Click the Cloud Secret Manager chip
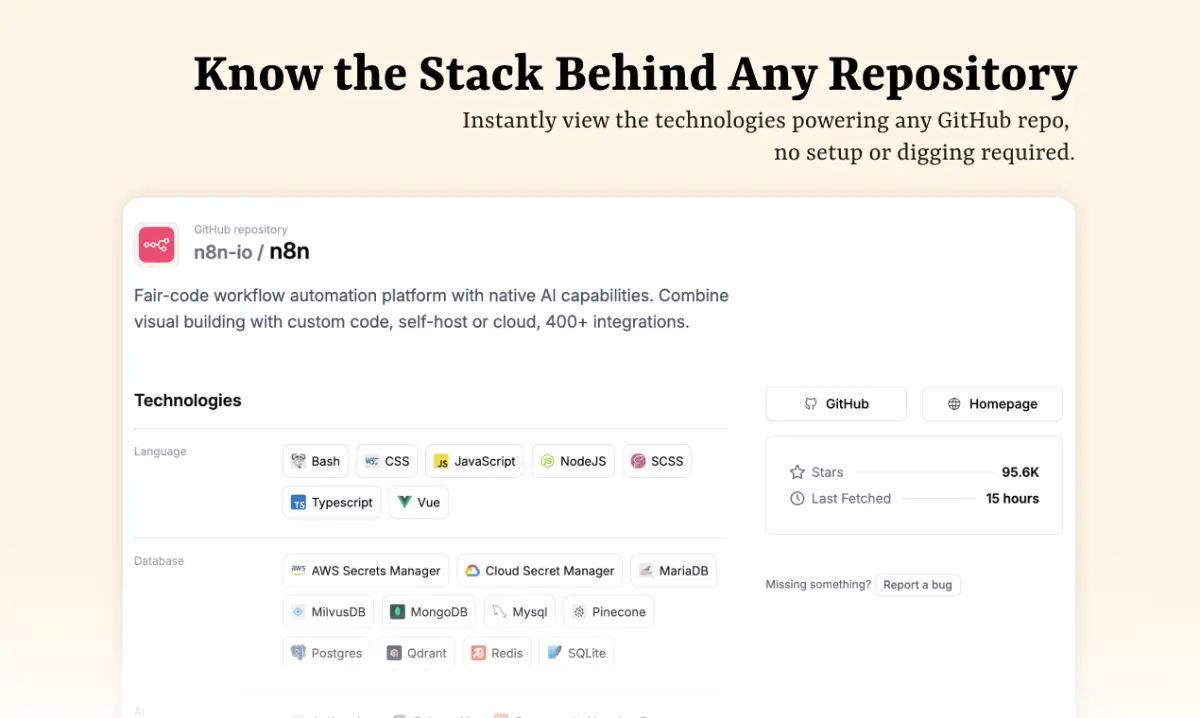 point(539,570)
